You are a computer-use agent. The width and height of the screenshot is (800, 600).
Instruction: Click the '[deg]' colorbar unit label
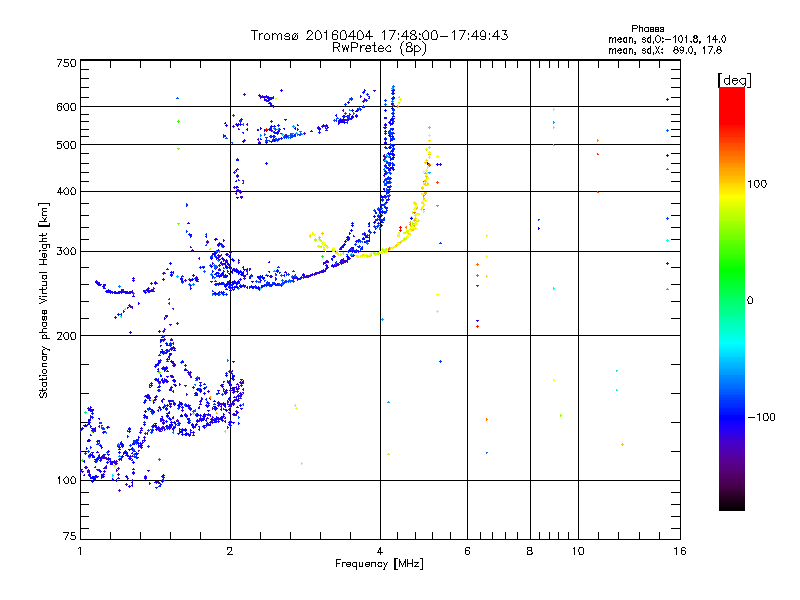tap(734, 81)
